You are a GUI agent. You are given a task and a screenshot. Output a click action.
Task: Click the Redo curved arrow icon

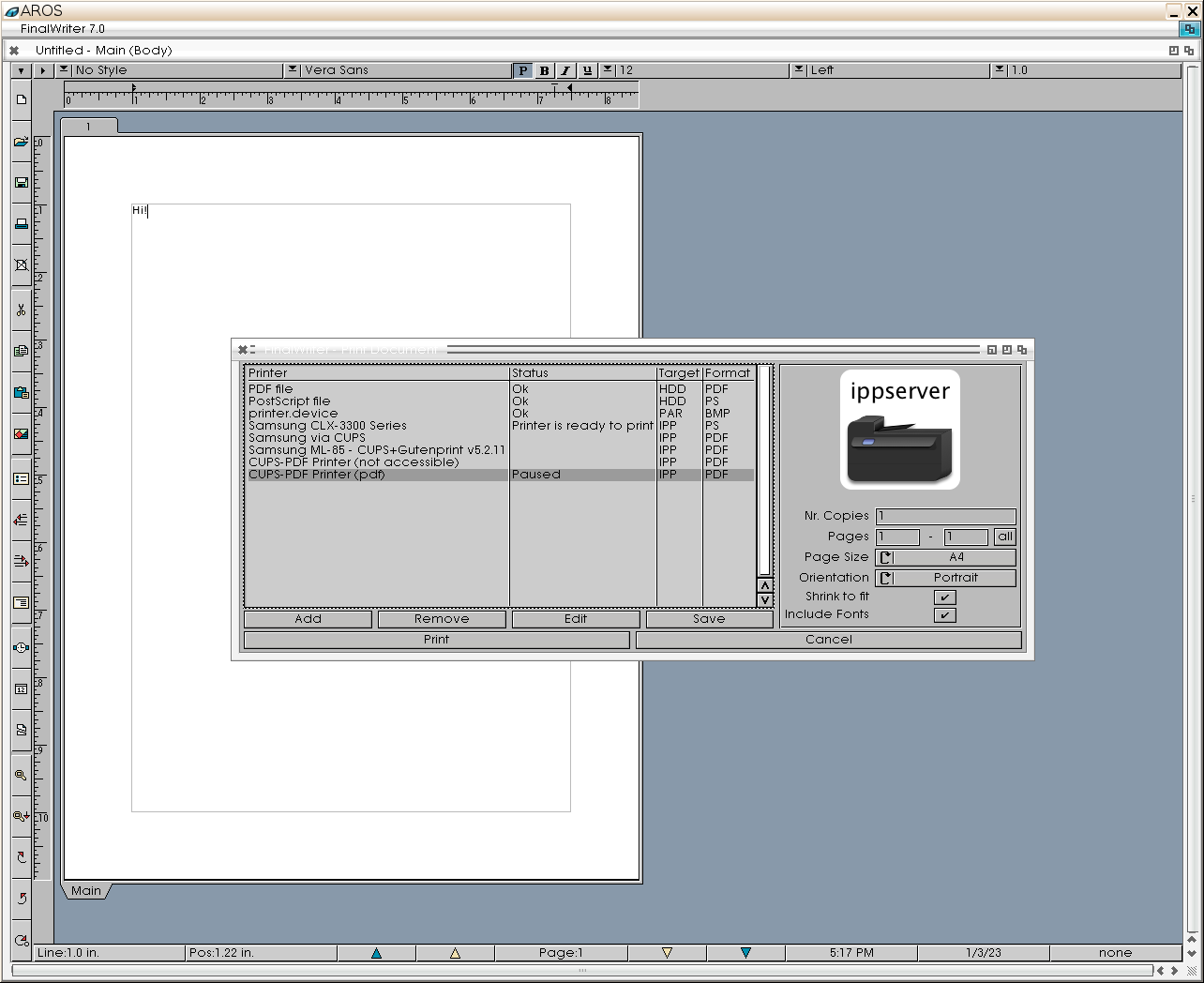(x=21, y=857)
